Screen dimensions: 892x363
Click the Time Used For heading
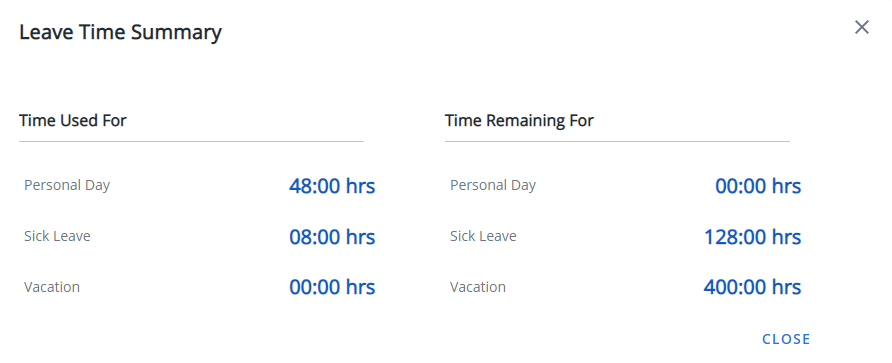(73, 121)
